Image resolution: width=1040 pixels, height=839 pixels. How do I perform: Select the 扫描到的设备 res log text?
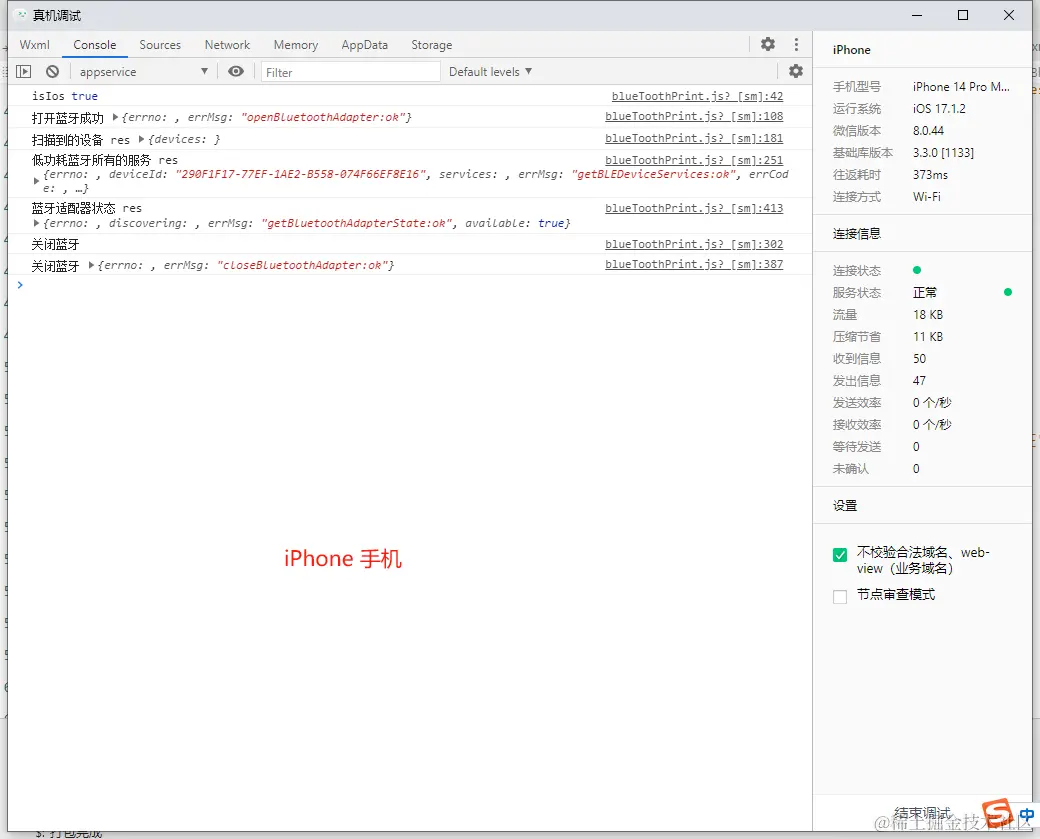tap(80, 140)
